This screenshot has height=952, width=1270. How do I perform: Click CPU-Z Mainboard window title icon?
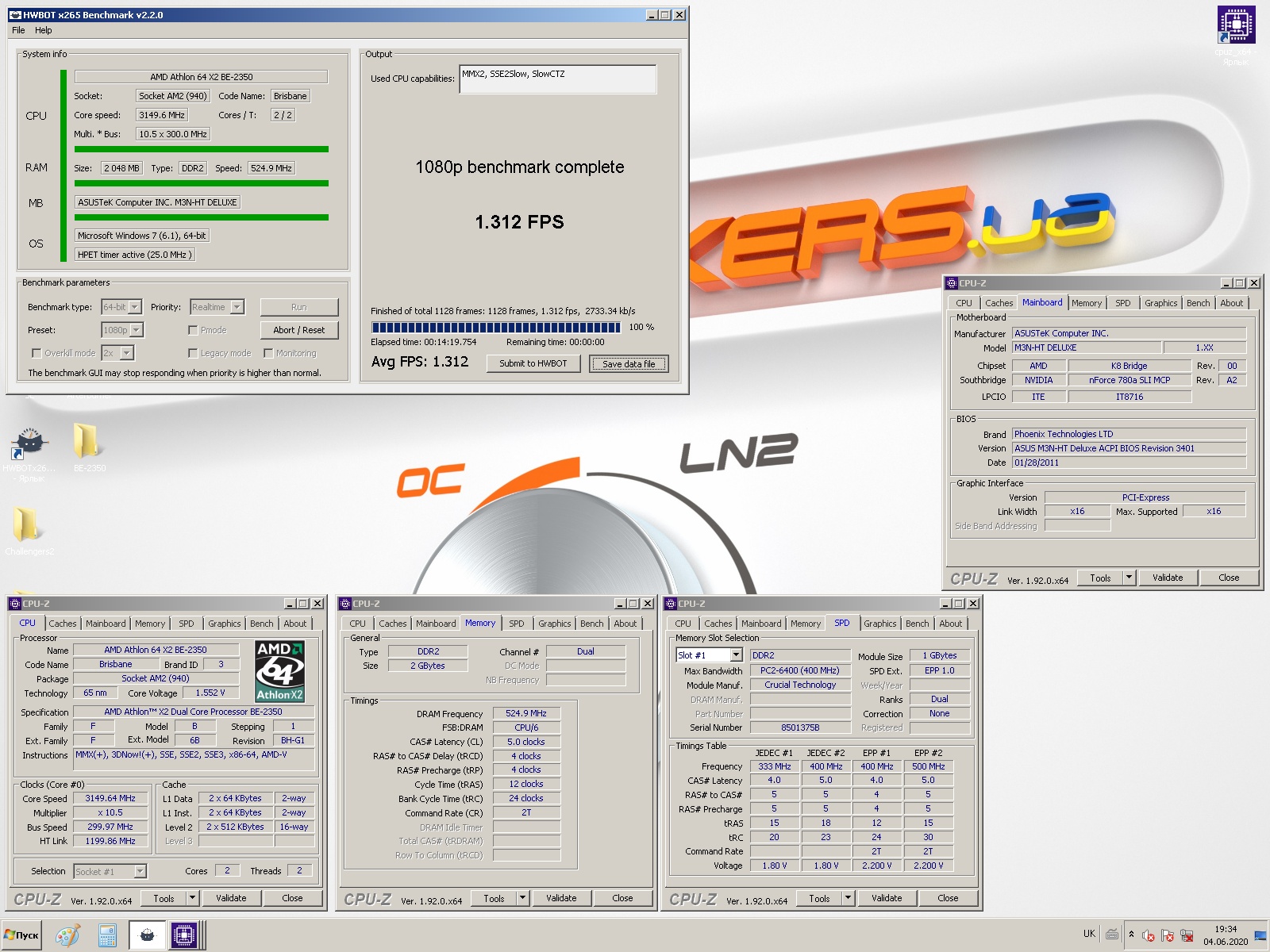tap(952, 283)
